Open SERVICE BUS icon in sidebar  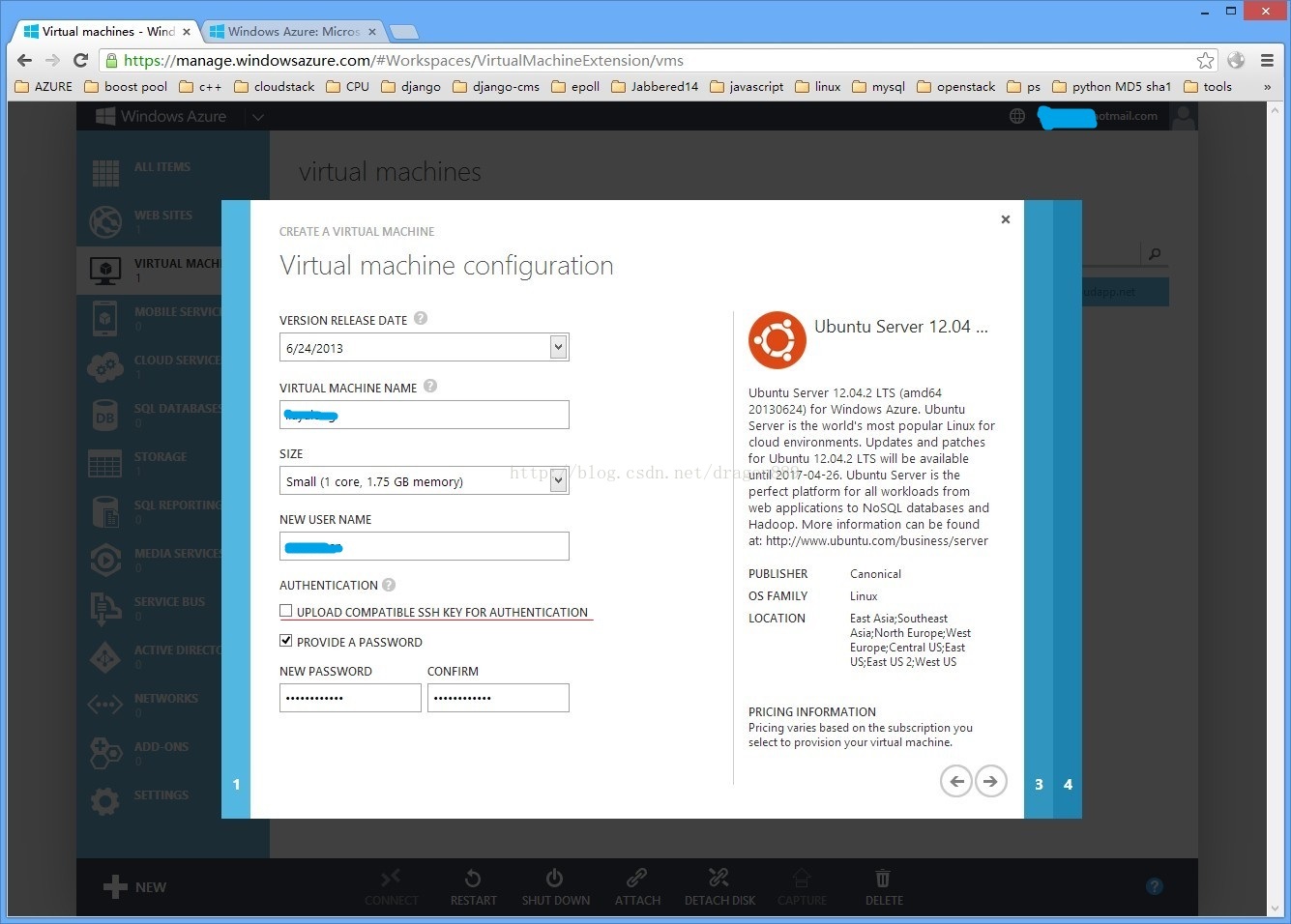click(105, 609)
